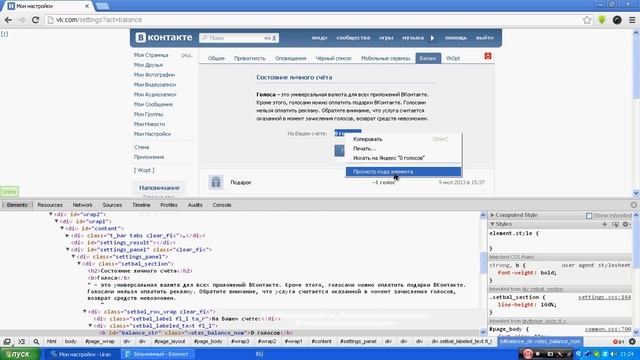The height and width of the screenshot is (360, 640).
Task: Click the сообщества header link
Action: (x=353, y=38)
